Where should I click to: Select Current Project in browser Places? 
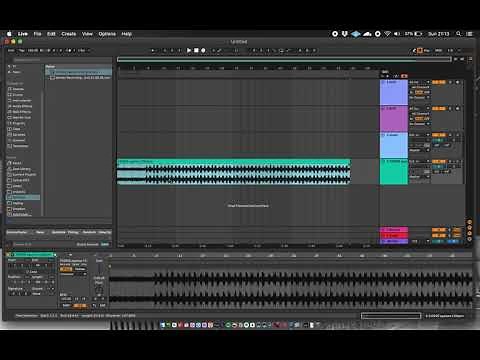[x=22, y=174]
